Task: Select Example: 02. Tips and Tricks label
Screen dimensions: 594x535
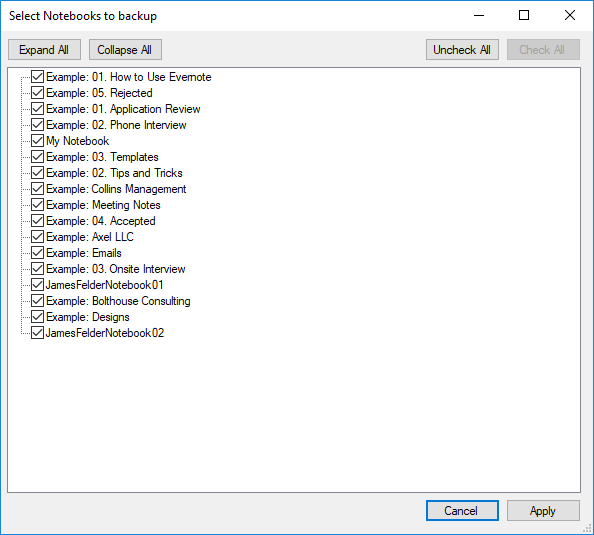Action: [114, 173]
